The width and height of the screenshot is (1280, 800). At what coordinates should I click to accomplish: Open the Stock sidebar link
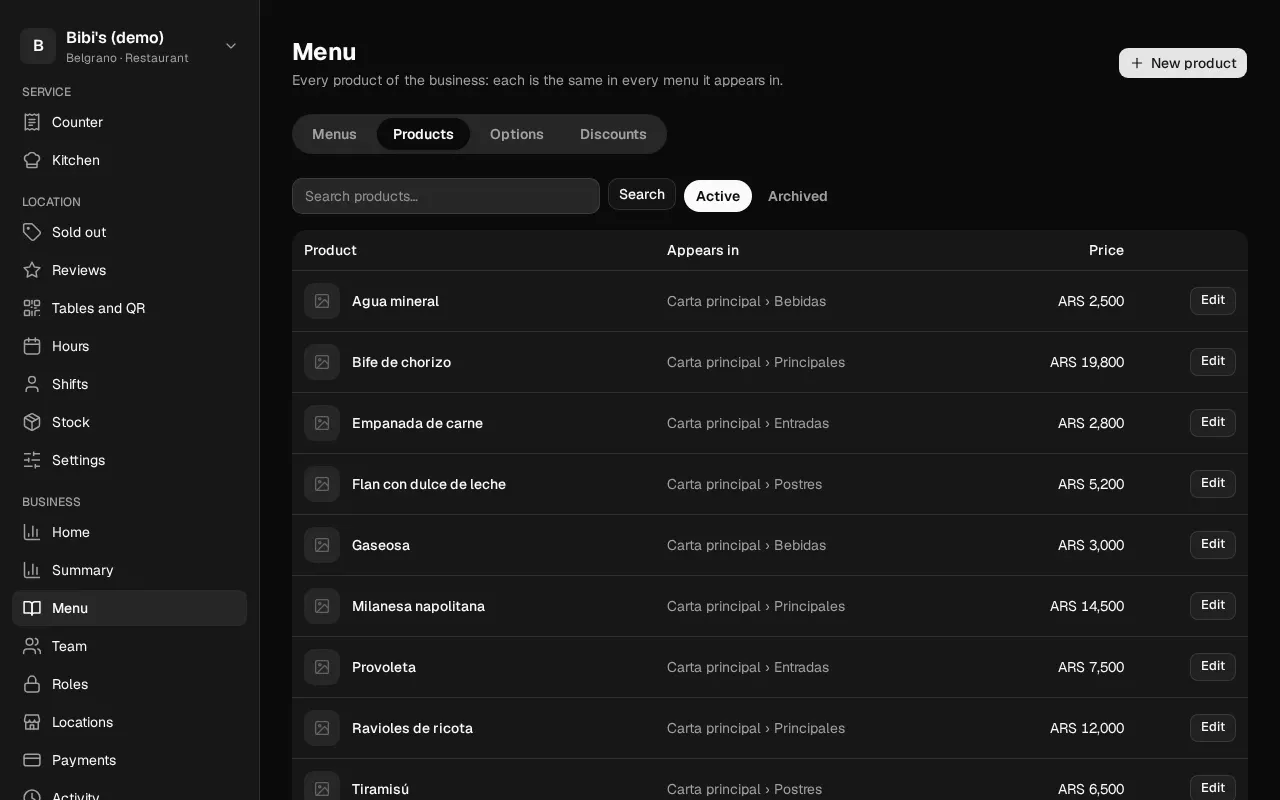click(x=129, y=422)
